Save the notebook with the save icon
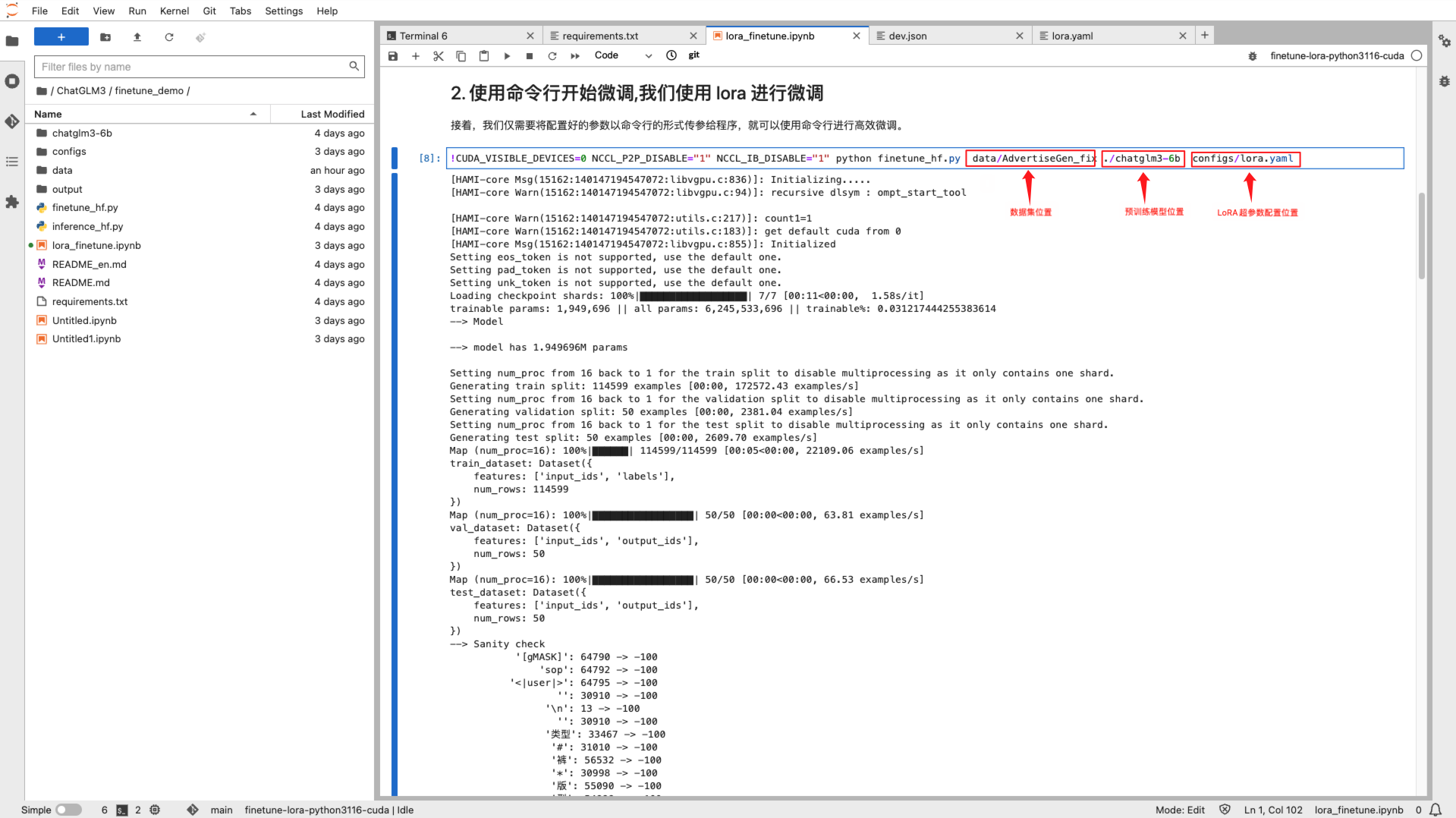Viewport: 1456px width, 818px height. pos(393,55)
